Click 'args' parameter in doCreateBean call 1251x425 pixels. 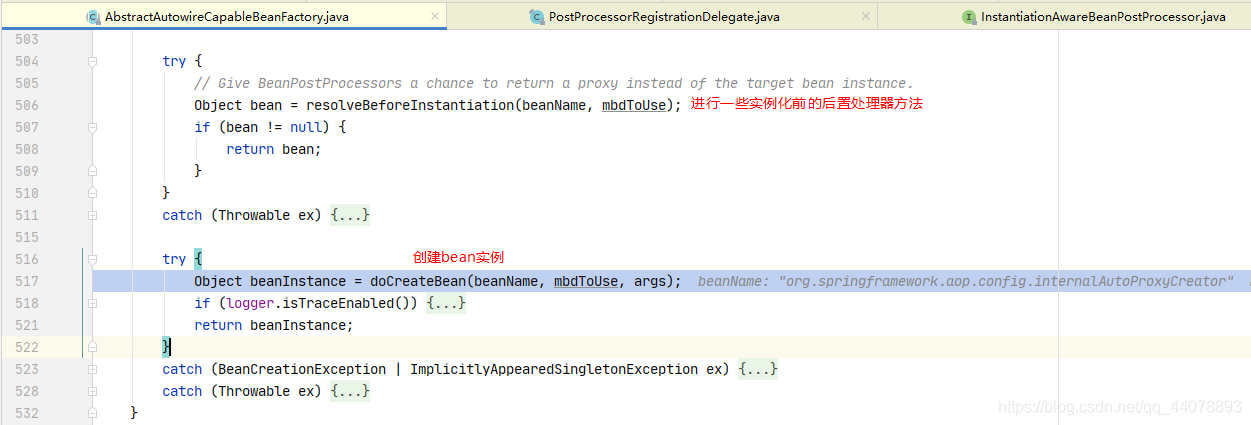pyautogui.click(x=650, y=281)
